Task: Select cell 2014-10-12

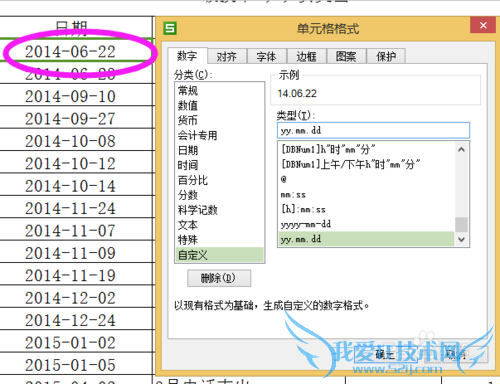Action: pyautogui.click(x=77, y=163)
